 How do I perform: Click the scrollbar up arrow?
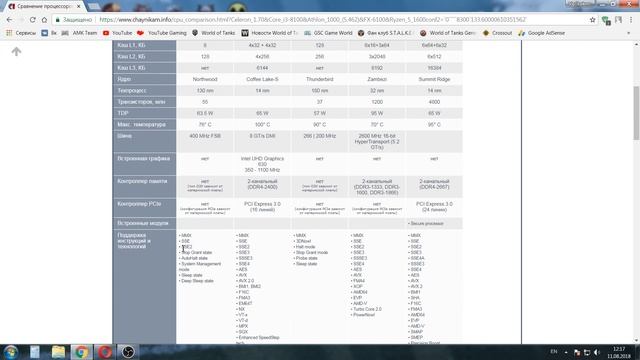coord(636,44)
